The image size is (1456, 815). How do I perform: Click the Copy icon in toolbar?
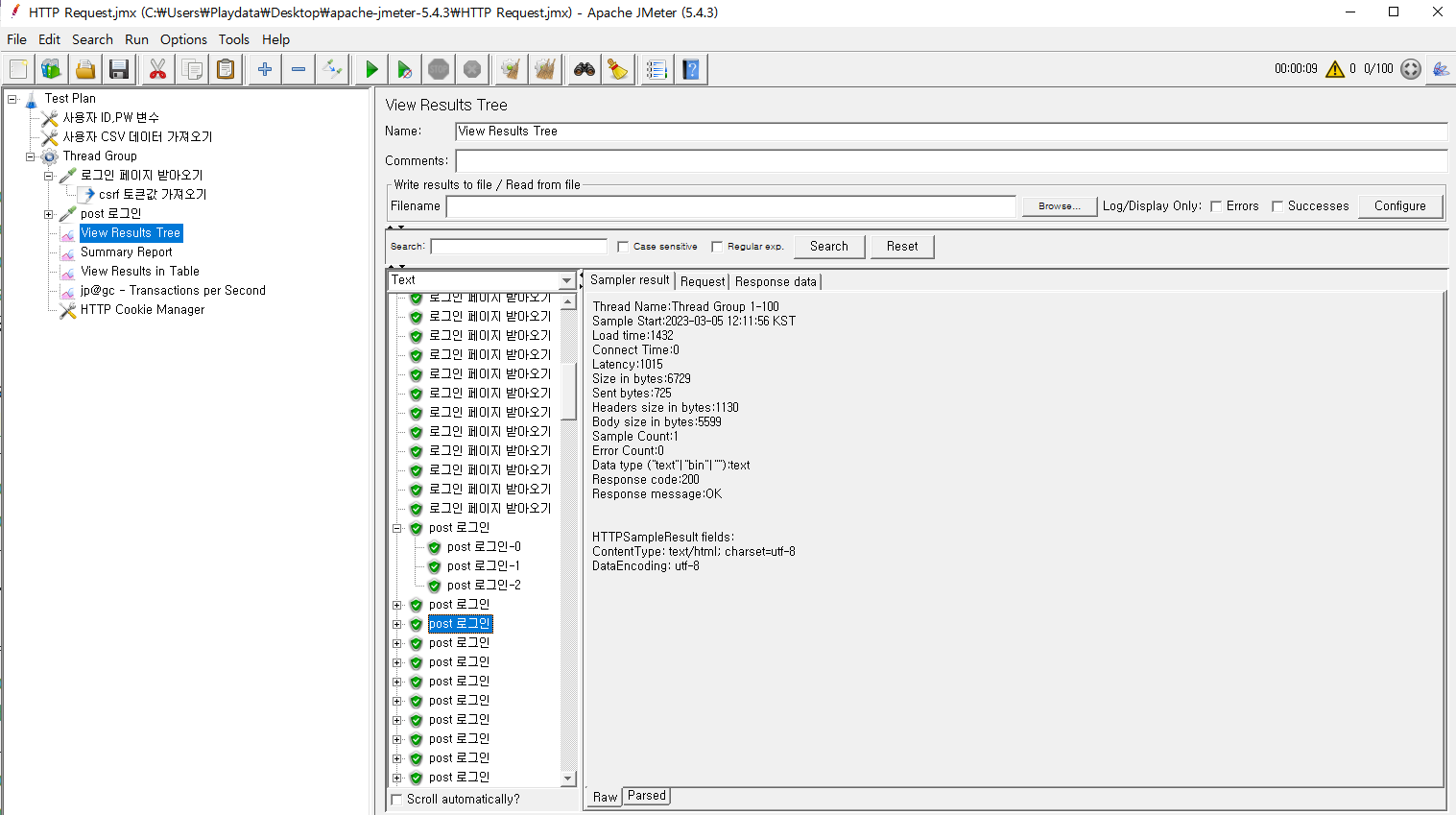pyautogui.click(x=192, y=69)
